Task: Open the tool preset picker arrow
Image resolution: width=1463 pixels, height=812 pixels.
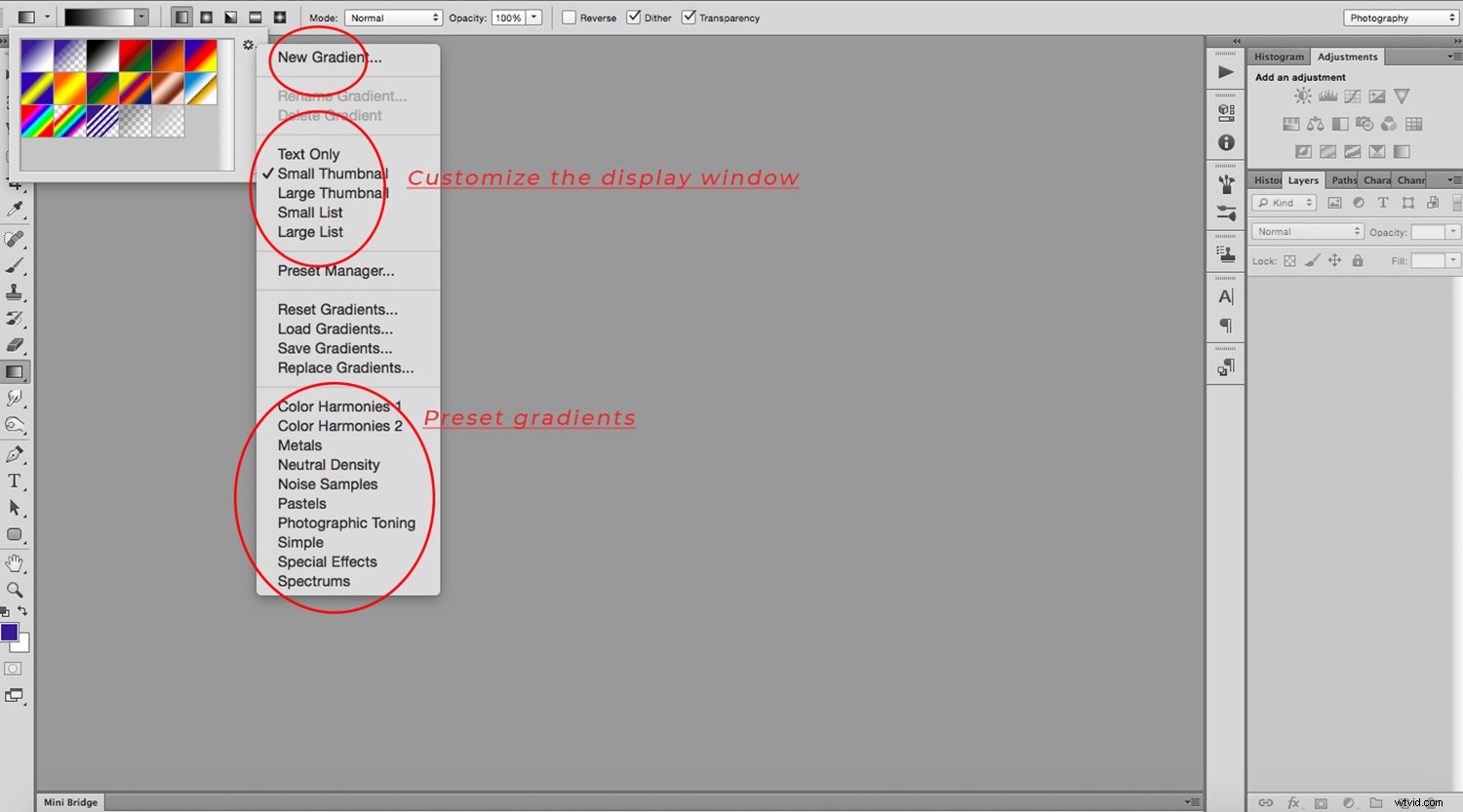Action: (x=47, y=18)
